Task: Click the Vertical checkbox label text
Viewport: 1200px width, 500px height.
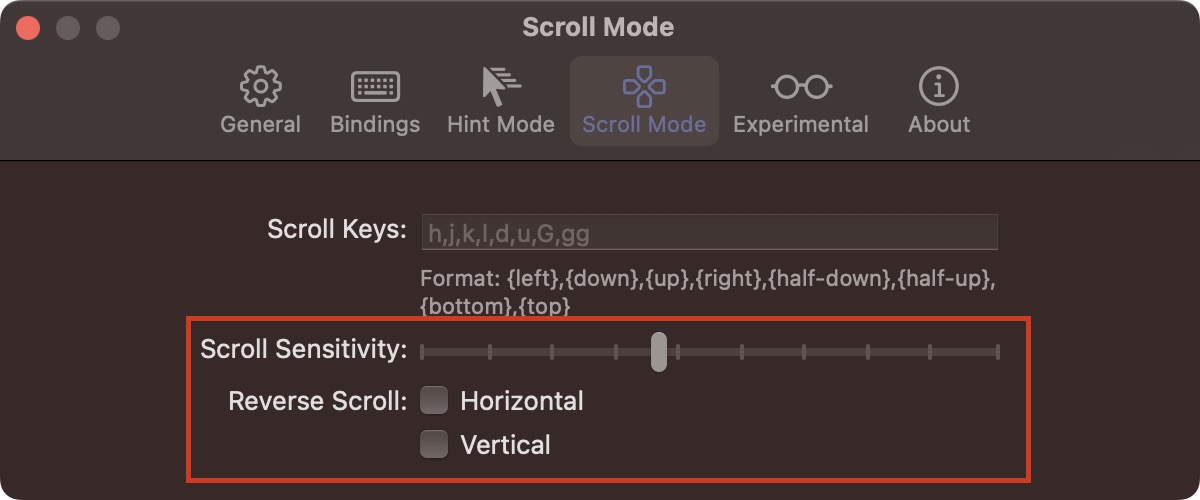Action: 505,444
